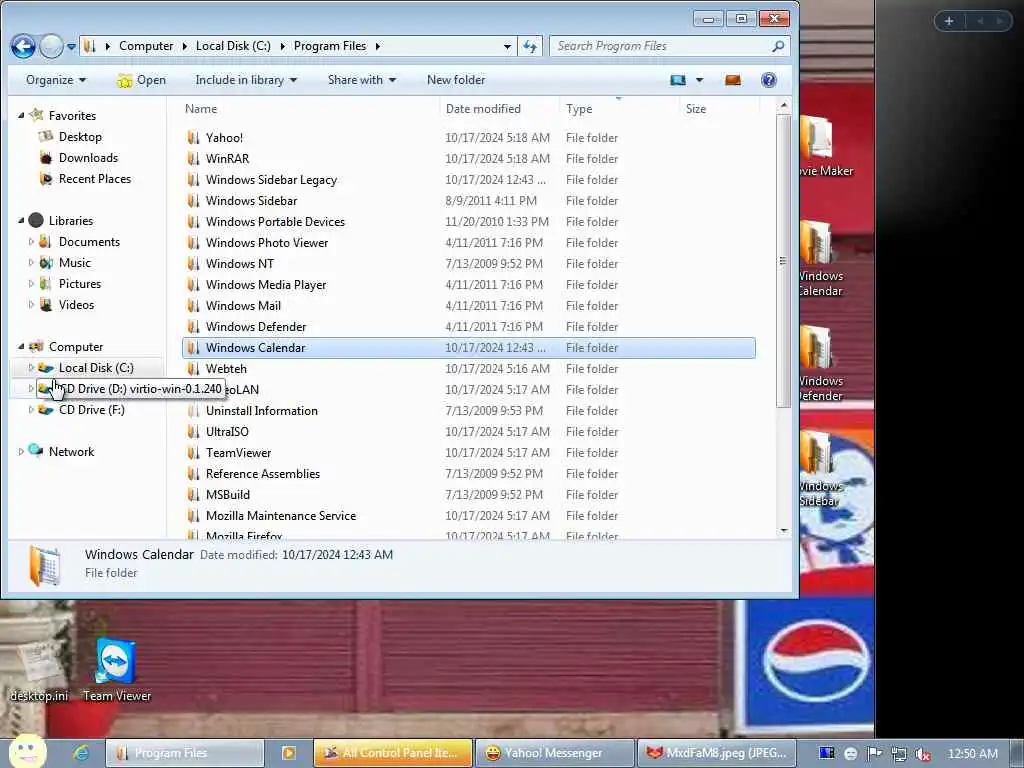Collapse the Favorites tree group
Image resolution: width=1024 pixels, height=768 pixels.
21,116
